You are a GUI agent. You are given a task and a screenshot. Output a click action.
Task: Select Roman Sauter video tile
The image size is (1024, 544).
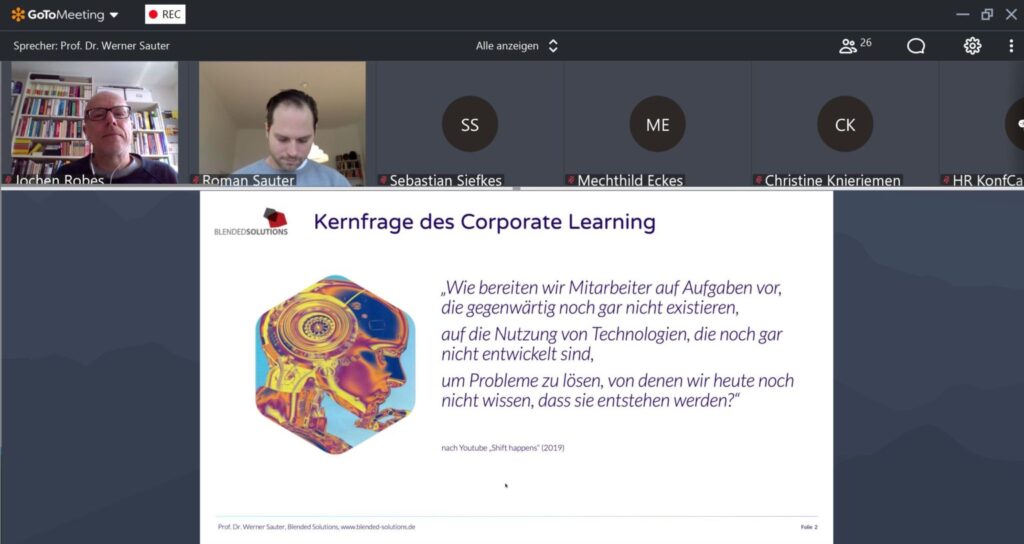[282, 123]
